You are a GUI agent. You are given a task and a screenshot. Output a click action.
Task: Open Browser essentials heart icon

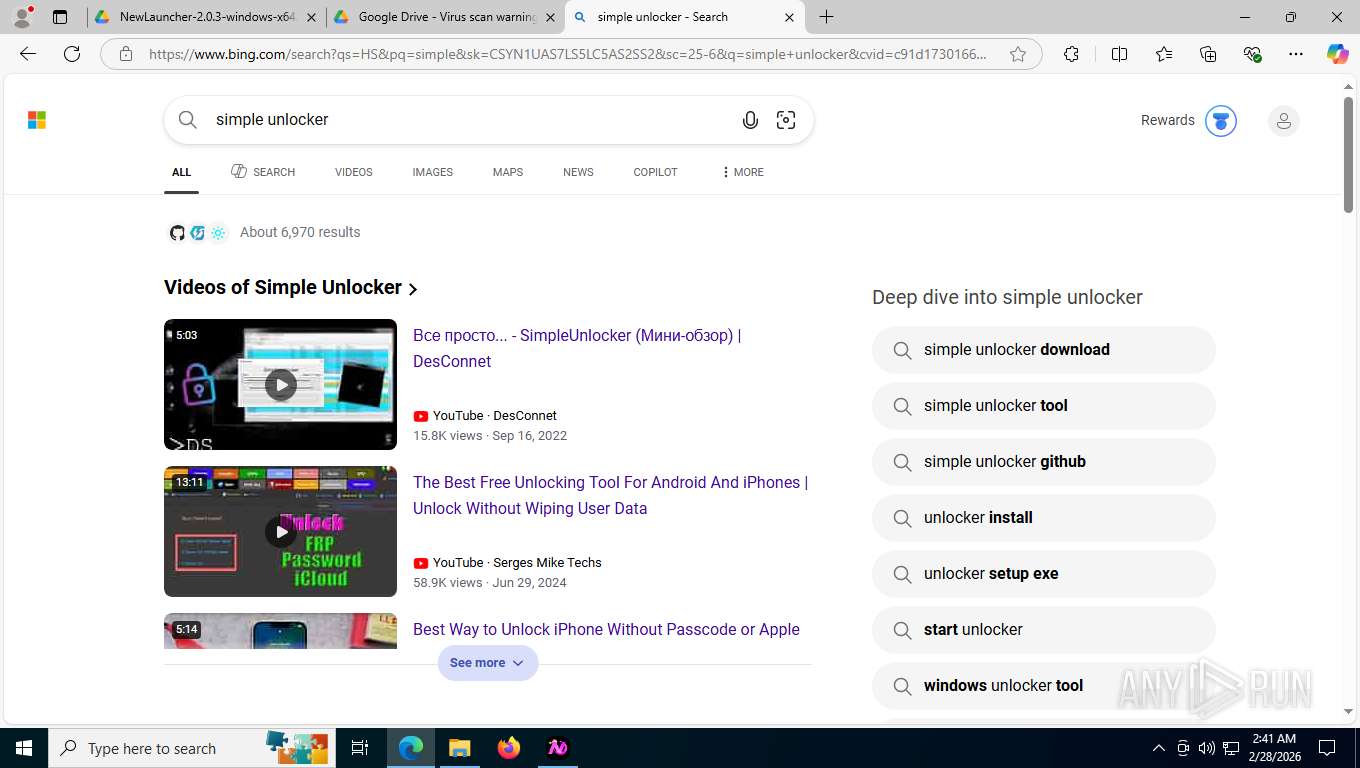[x=1252, y=54]
